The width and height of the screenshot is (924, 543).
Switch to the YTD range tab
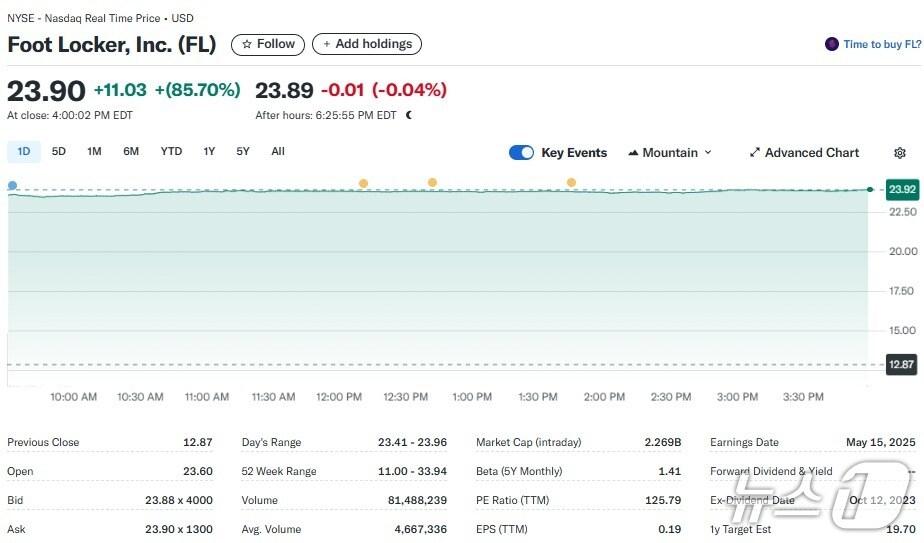[x=171, y=152]
